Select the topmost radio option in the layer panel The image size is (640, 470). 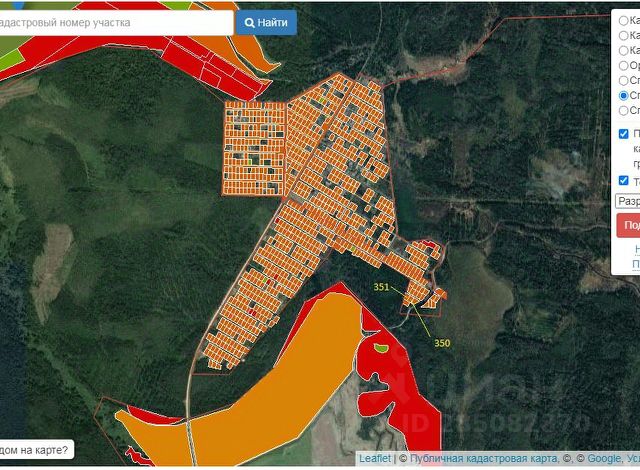[x=624, y=19]
